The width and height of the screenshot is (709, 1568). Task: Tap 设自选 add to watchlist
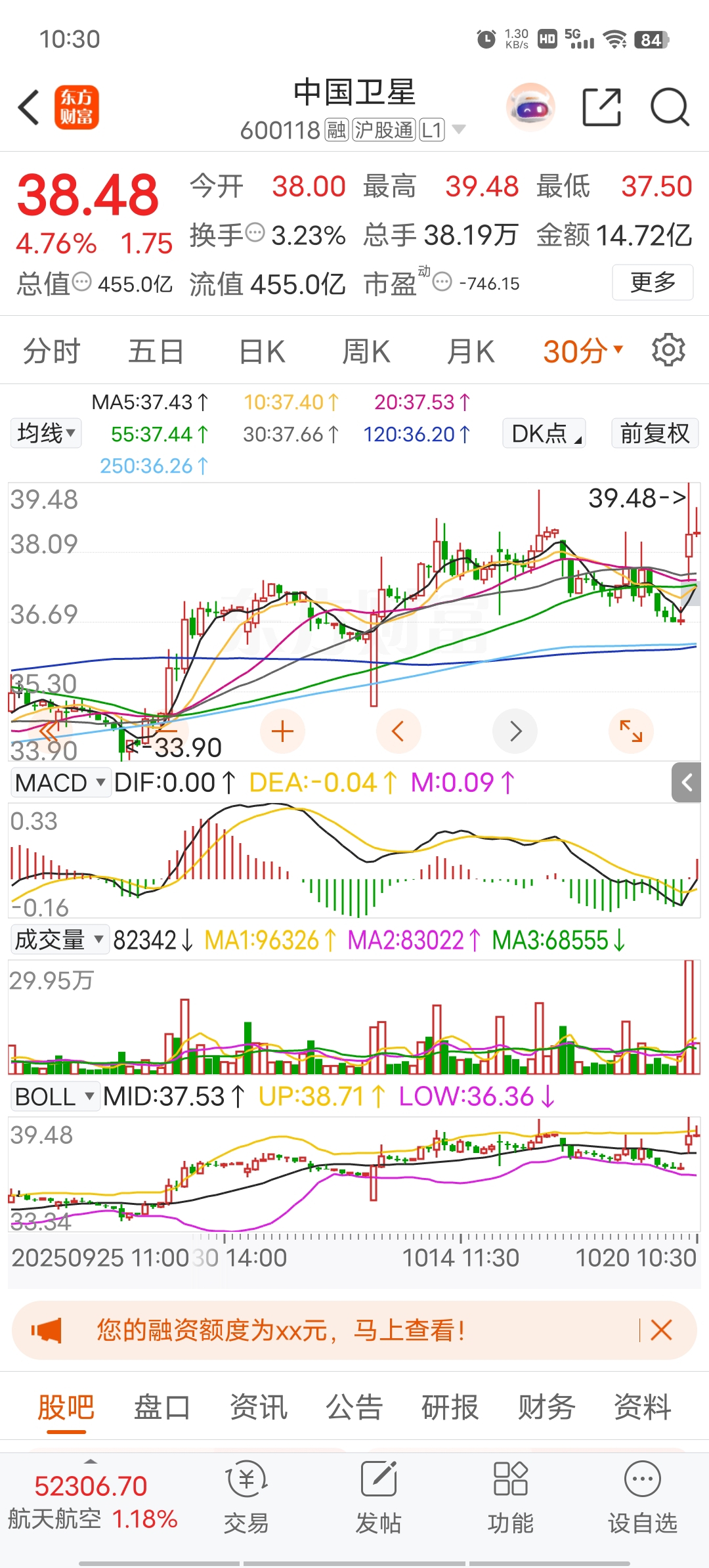point(643,1498)
